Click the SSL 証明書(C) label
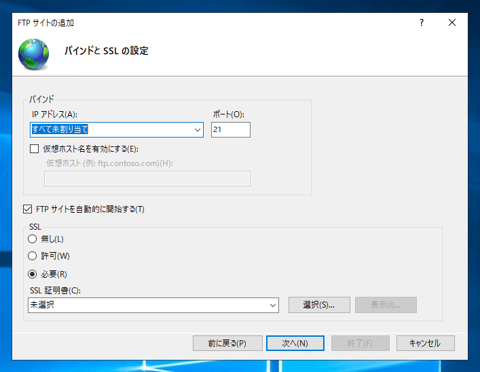Image resolution: width=480 pixels, height=372 pixels. tap(55, 290)
